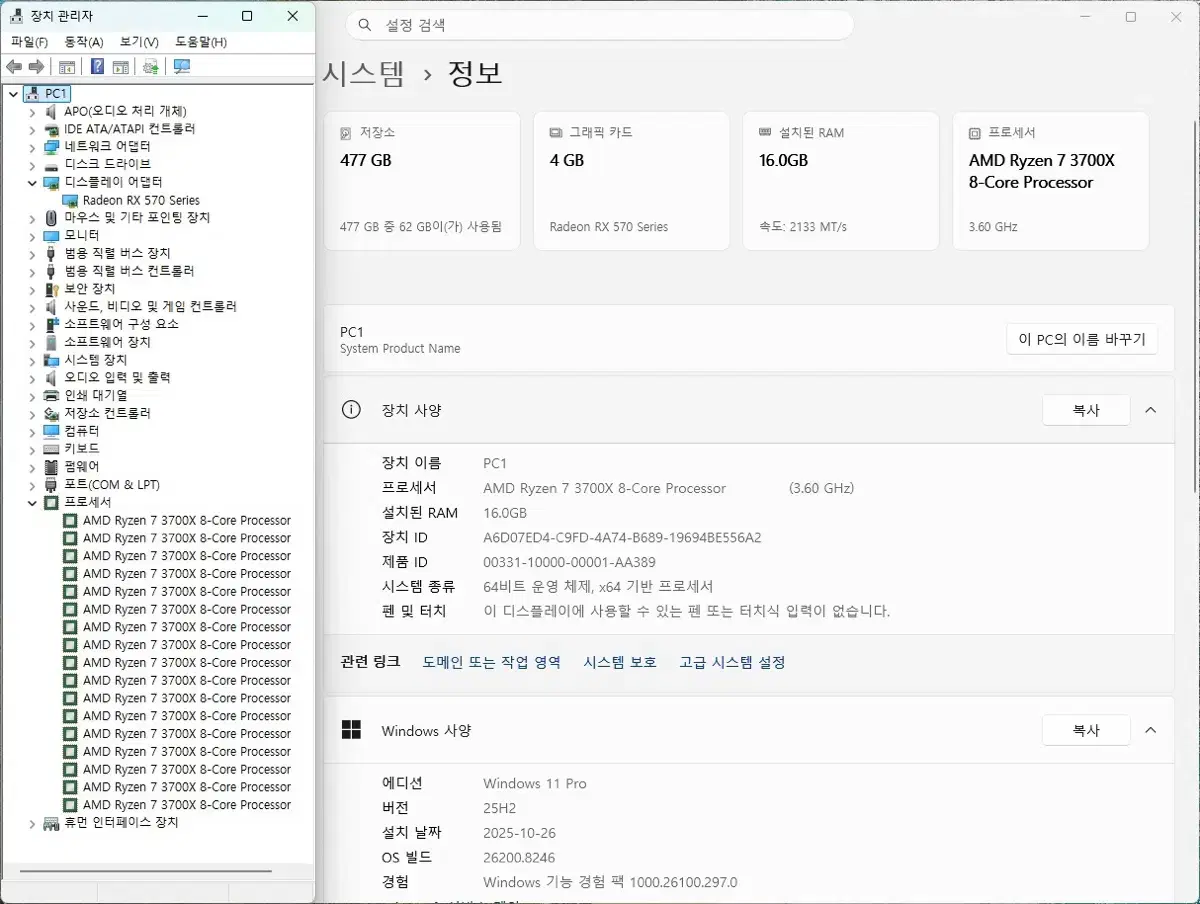
Task: Go to 시스템 breadcrumb in Settings
Action: coord(364,73)
